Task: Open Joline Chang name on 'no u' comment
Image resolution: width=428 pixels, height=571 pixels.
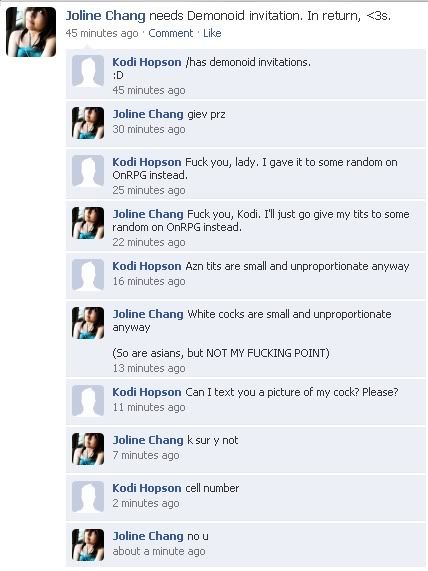Action: point(148,536)
